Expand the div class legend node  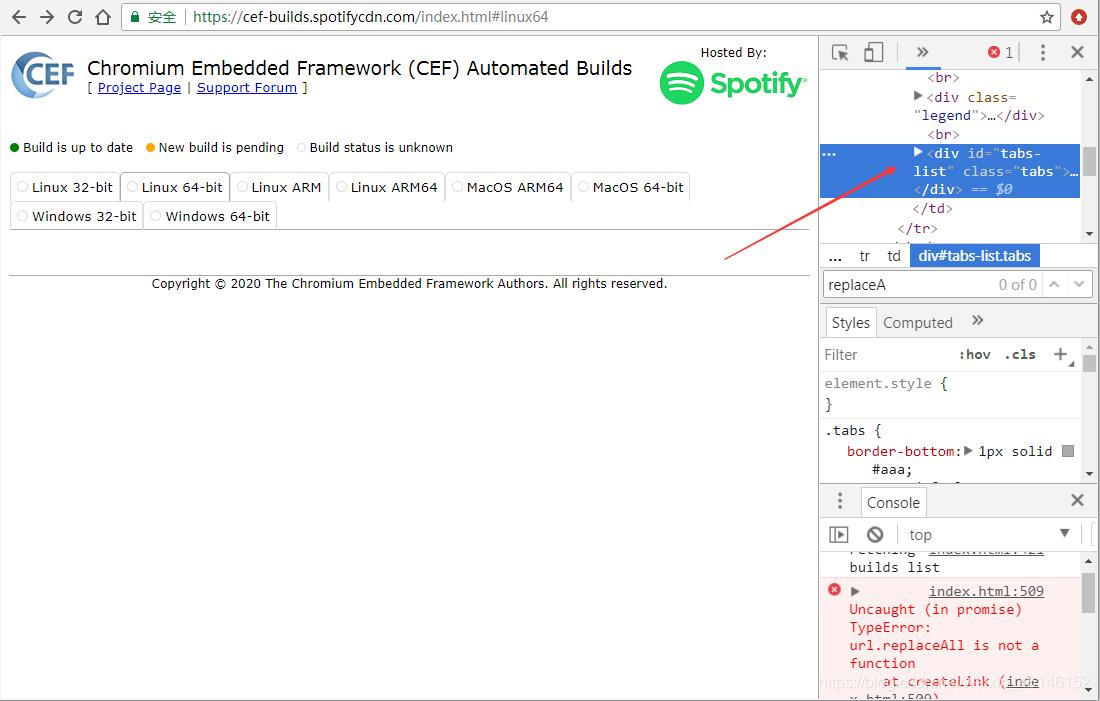tap(918, 95)
